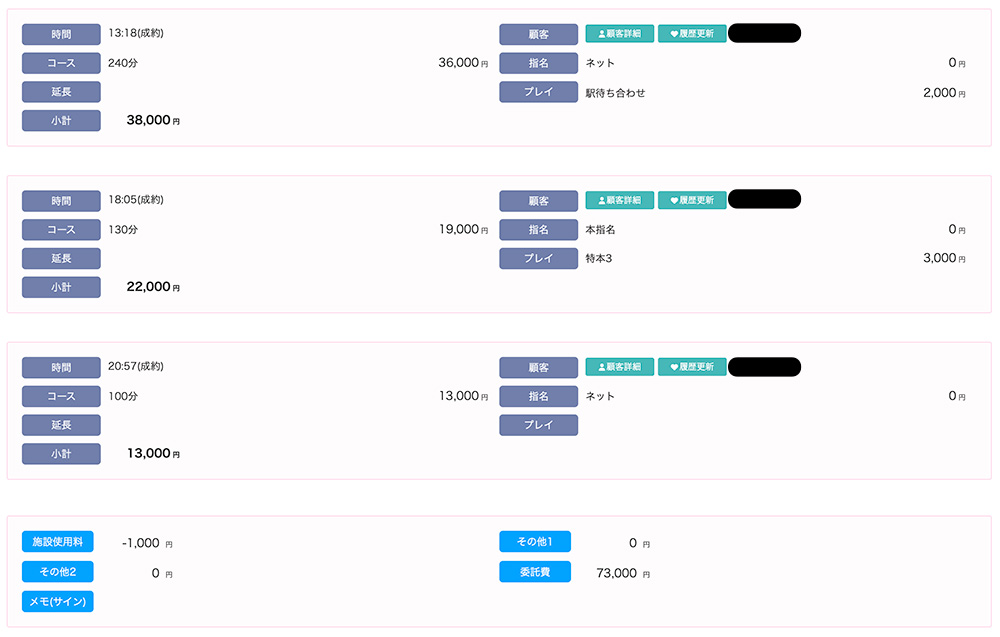
Task: Click the 施設使用料 label button
Action: pyautogui.click(x=58, y=542)
